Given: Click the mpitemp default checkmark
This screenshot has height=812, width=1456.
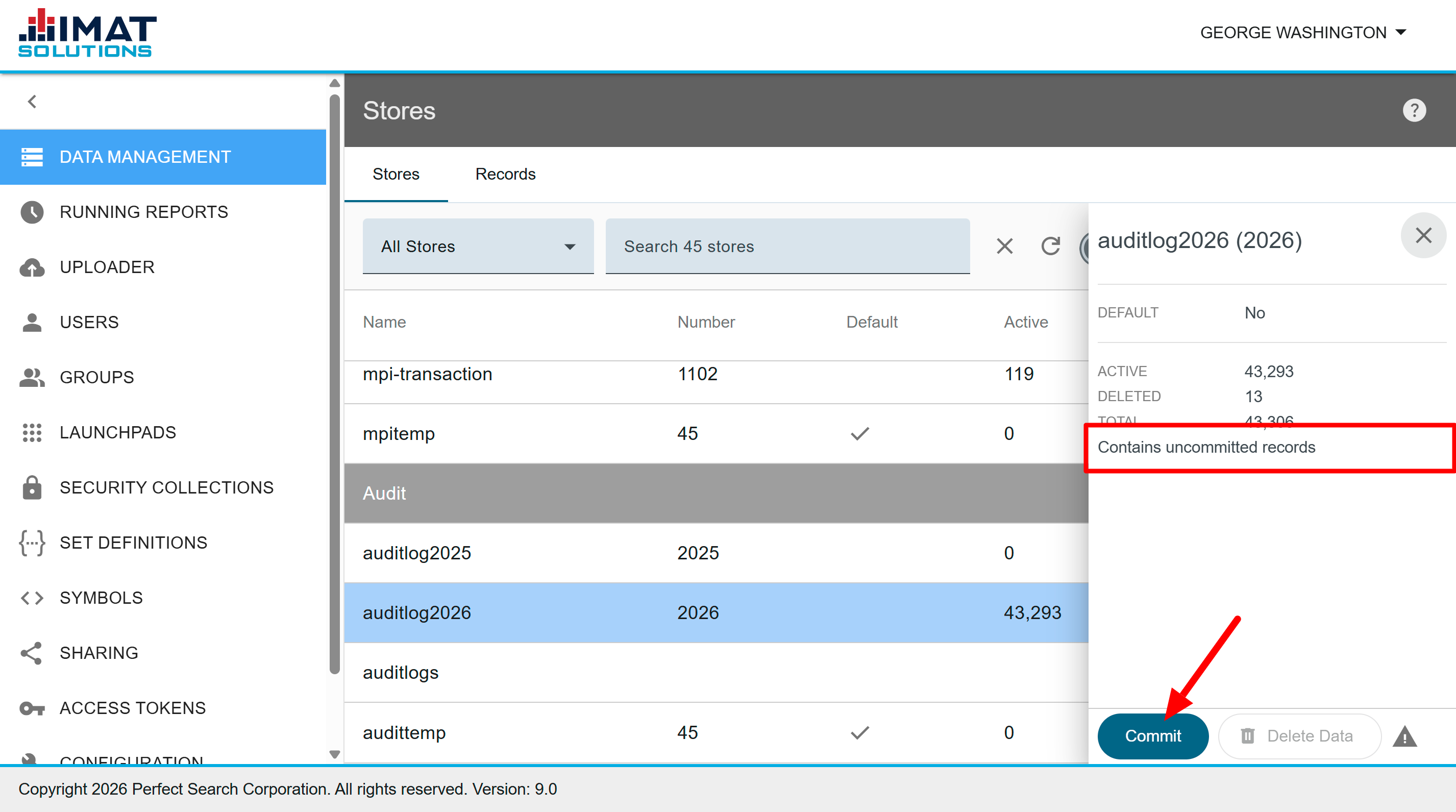Looking at the screenshot, I should click(860, 433).
